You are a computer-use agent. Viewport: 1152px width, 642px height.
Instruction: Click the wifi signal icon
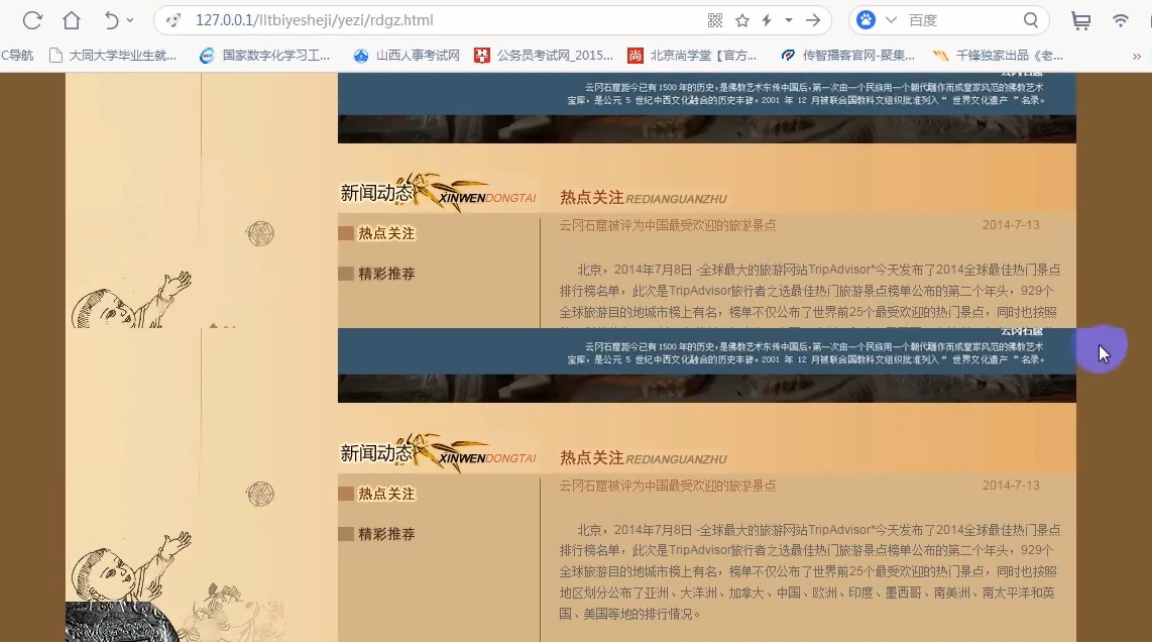pyautogui.click(x=1120, y=21)
